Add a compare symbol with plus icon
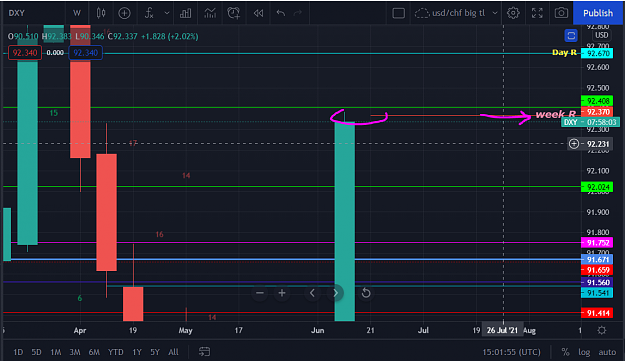 tap(124, 13)
